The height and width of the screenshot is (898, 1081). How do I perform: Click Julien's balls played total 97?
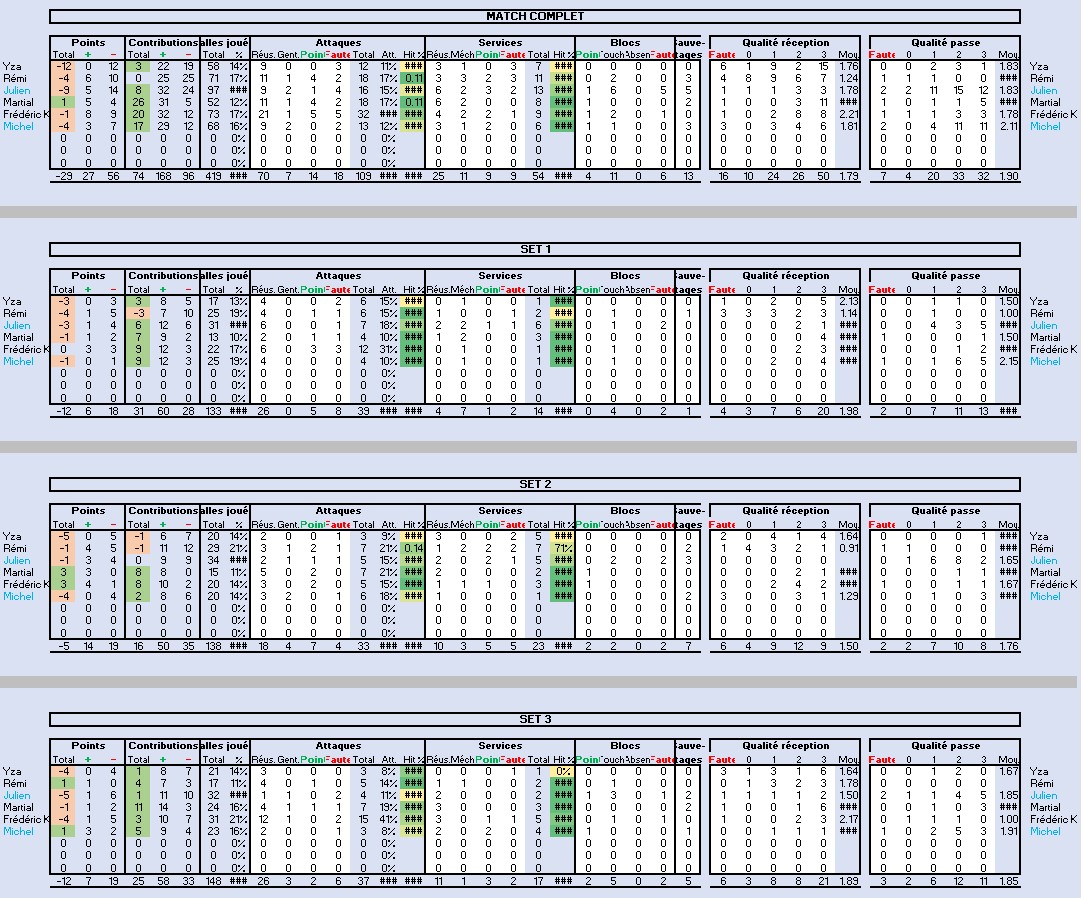[x=213, y=90]
